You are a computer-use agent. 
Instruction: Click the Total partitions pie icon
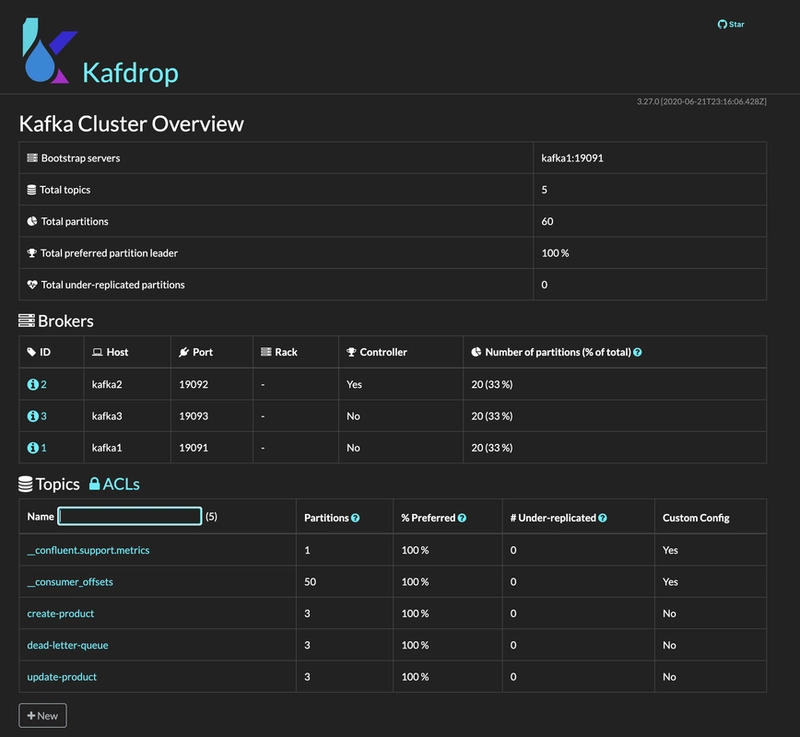click(x=32, y=221)
